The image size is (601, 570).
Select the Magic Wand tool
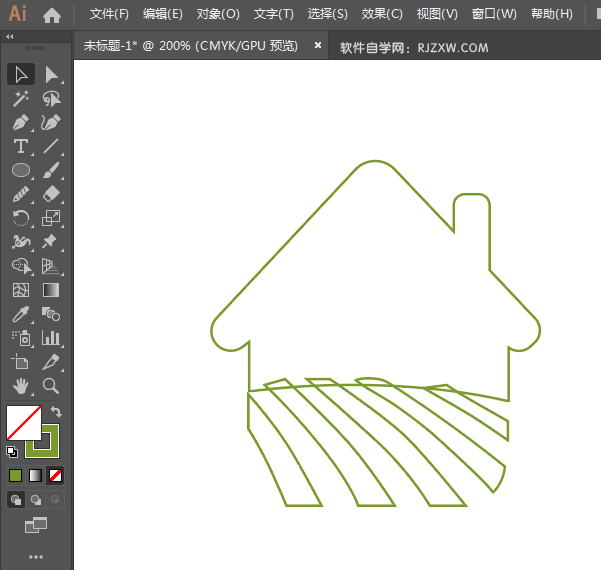click(21, 99)
